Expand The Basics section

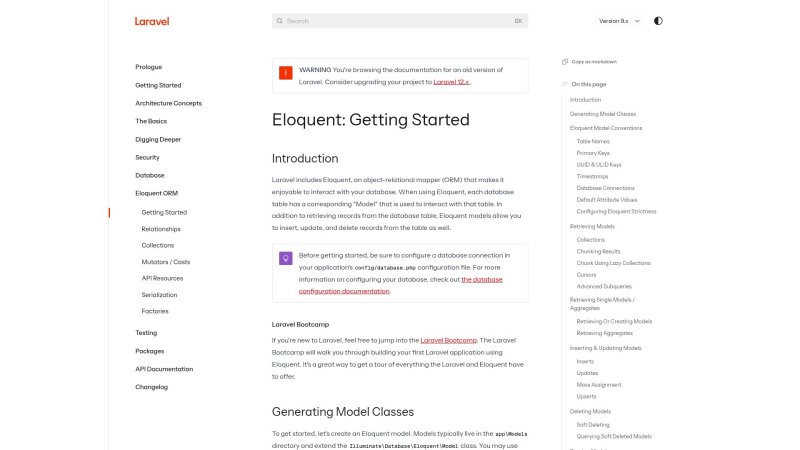point(151,121)
